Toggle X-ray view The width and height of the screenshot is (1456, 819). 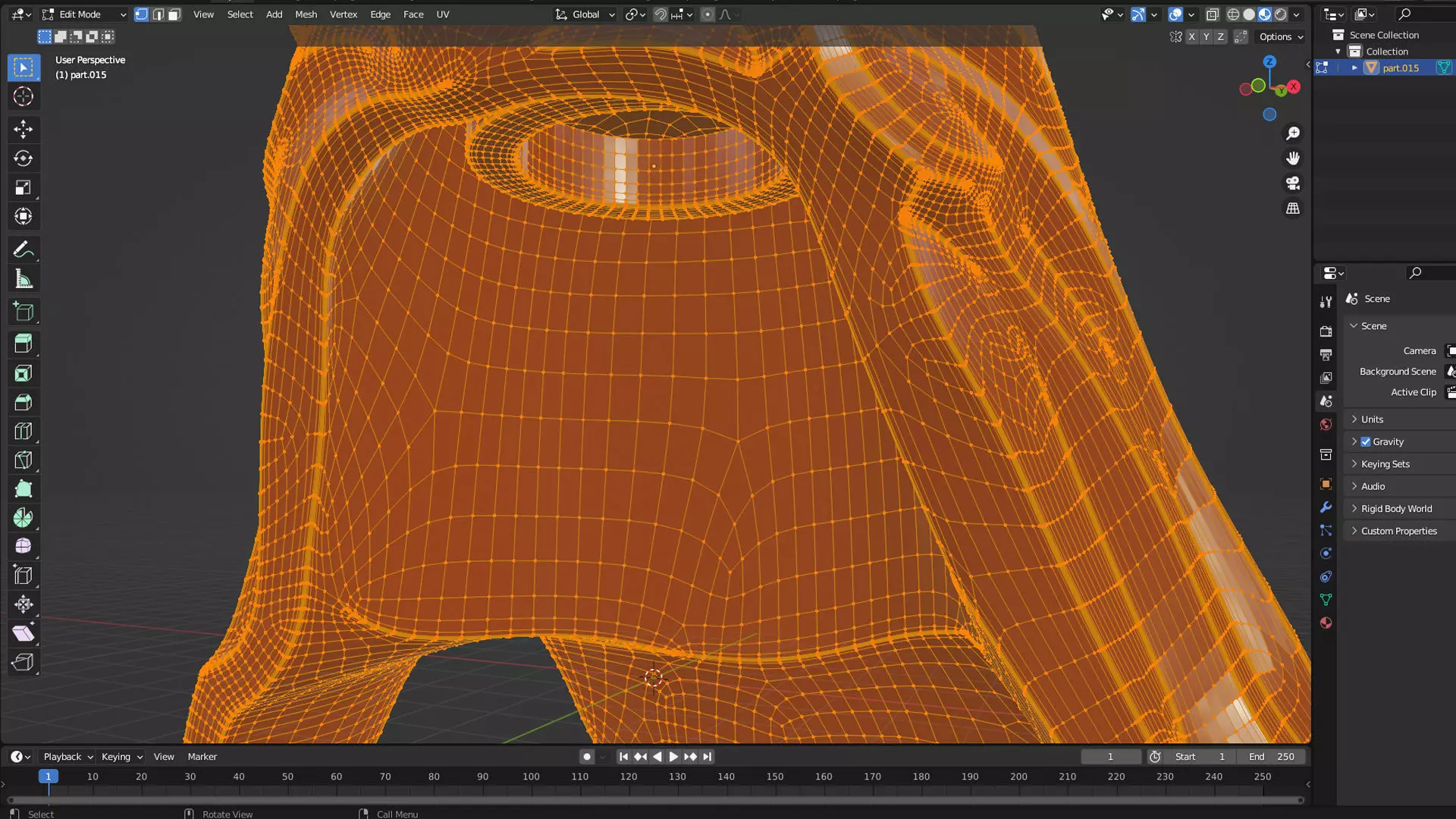[x=1212, y=14]
